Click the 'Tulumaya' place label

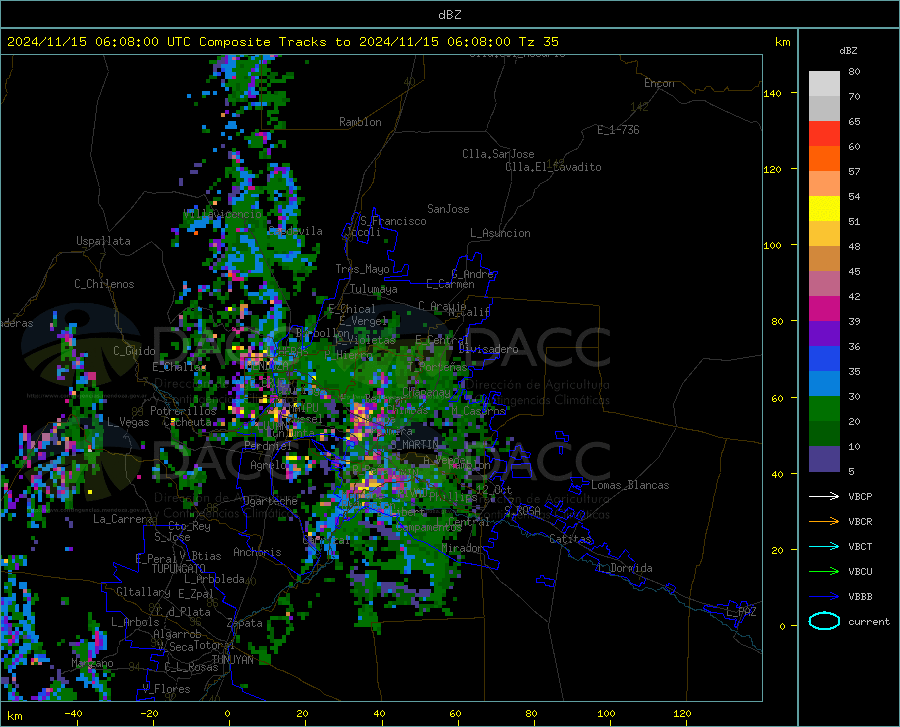coord(374,289)
